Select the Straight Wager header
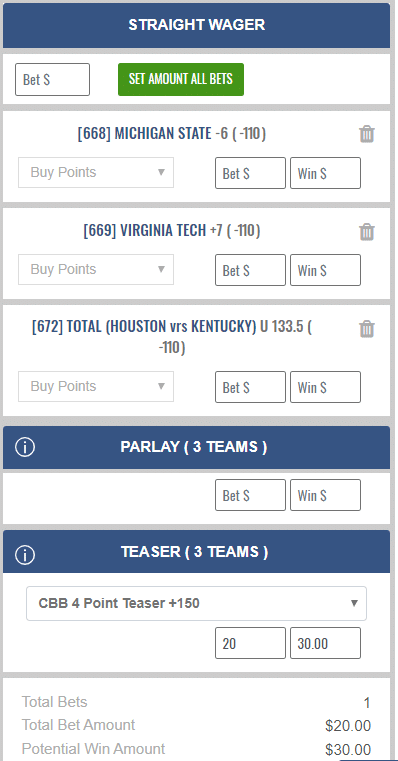The height and width of the screenshot is (761, 398). click(x=197, y=25)
